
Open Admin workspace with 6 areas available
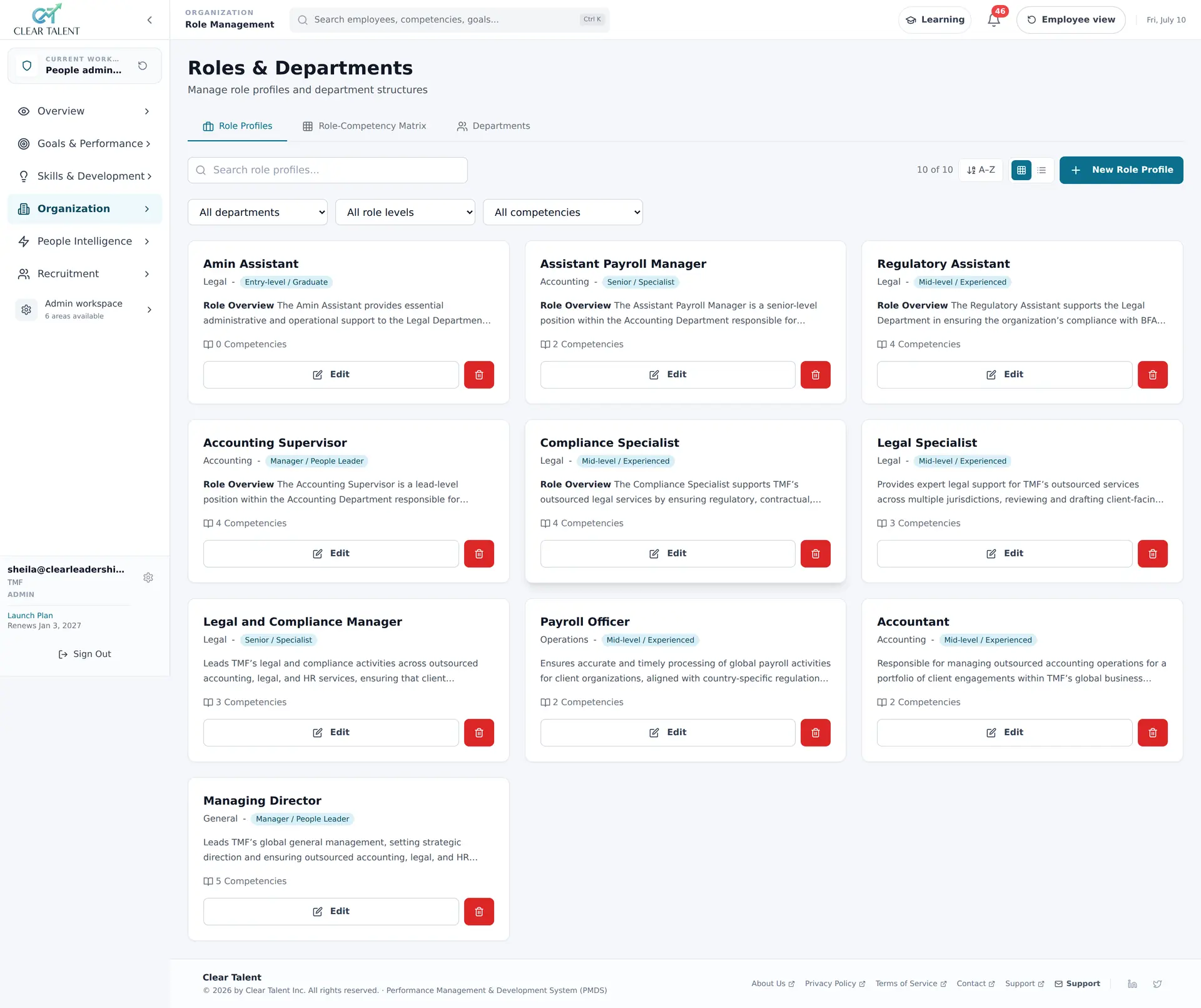84,310
